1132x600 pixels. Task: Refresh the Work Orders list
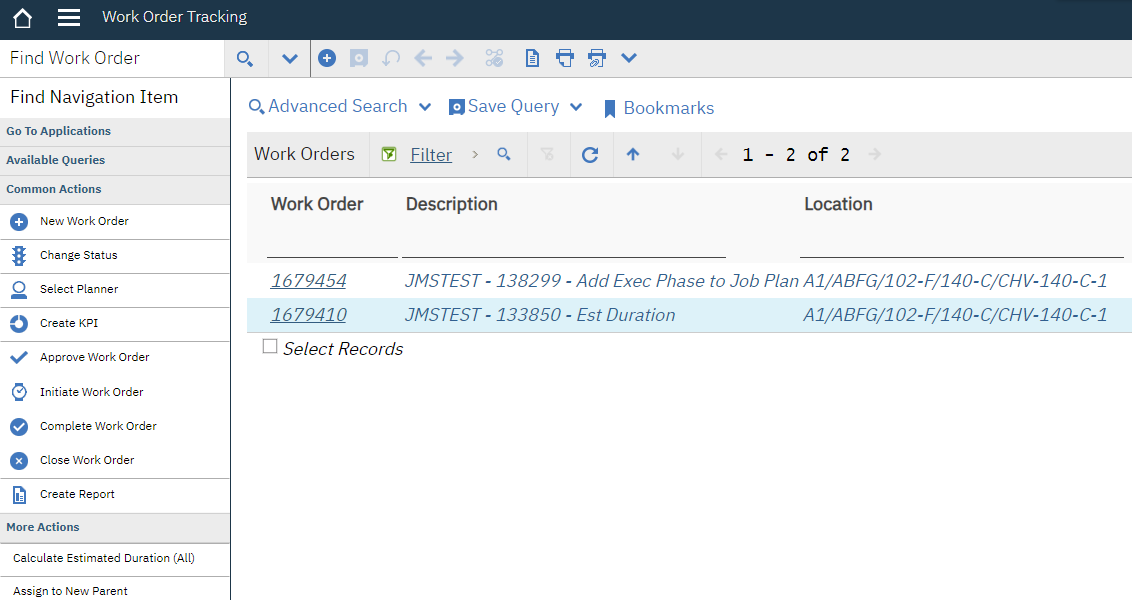click(x=590, y=154)
